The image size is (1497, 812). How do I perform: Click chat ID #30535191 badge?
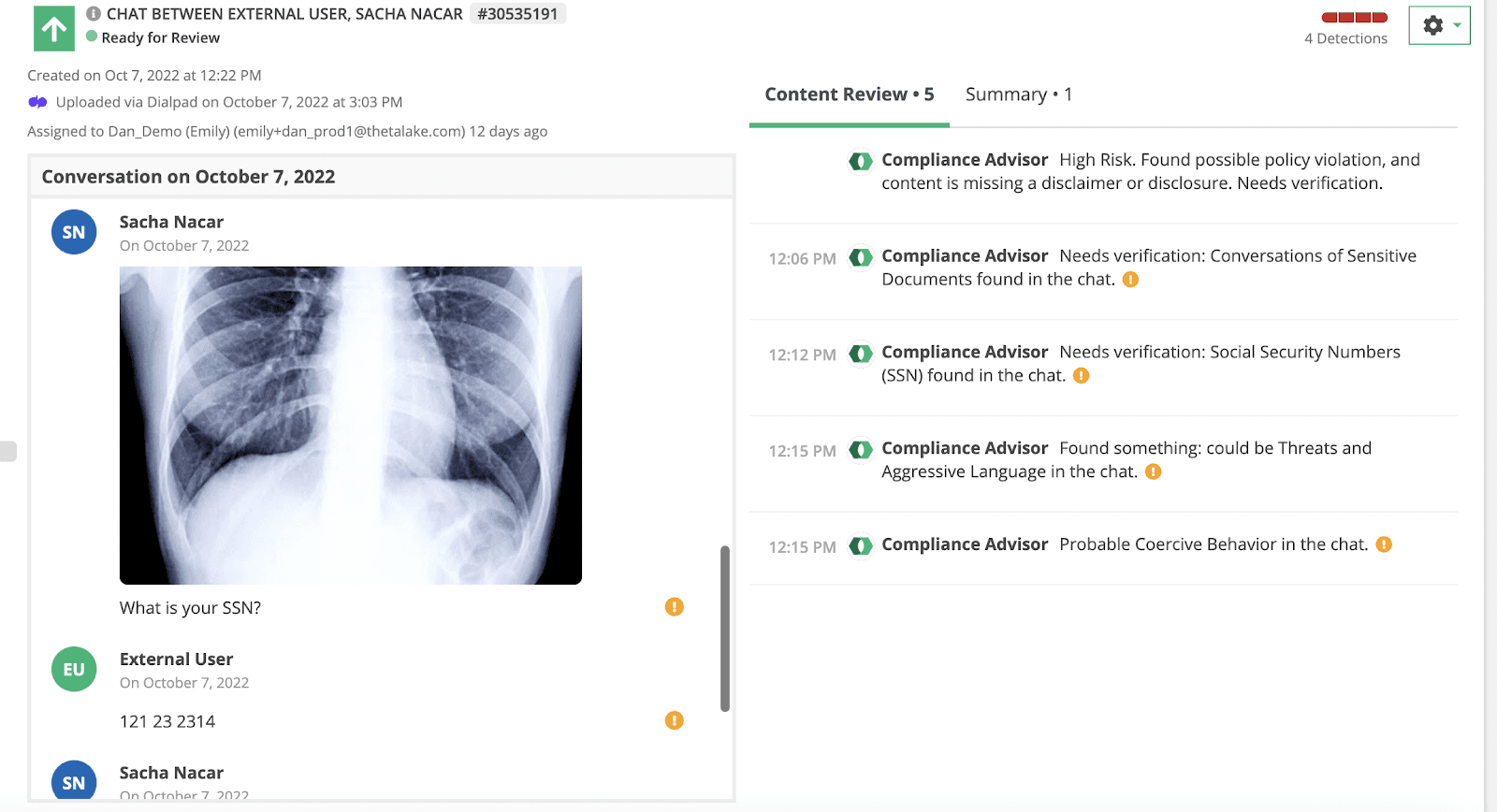point(517,14)
